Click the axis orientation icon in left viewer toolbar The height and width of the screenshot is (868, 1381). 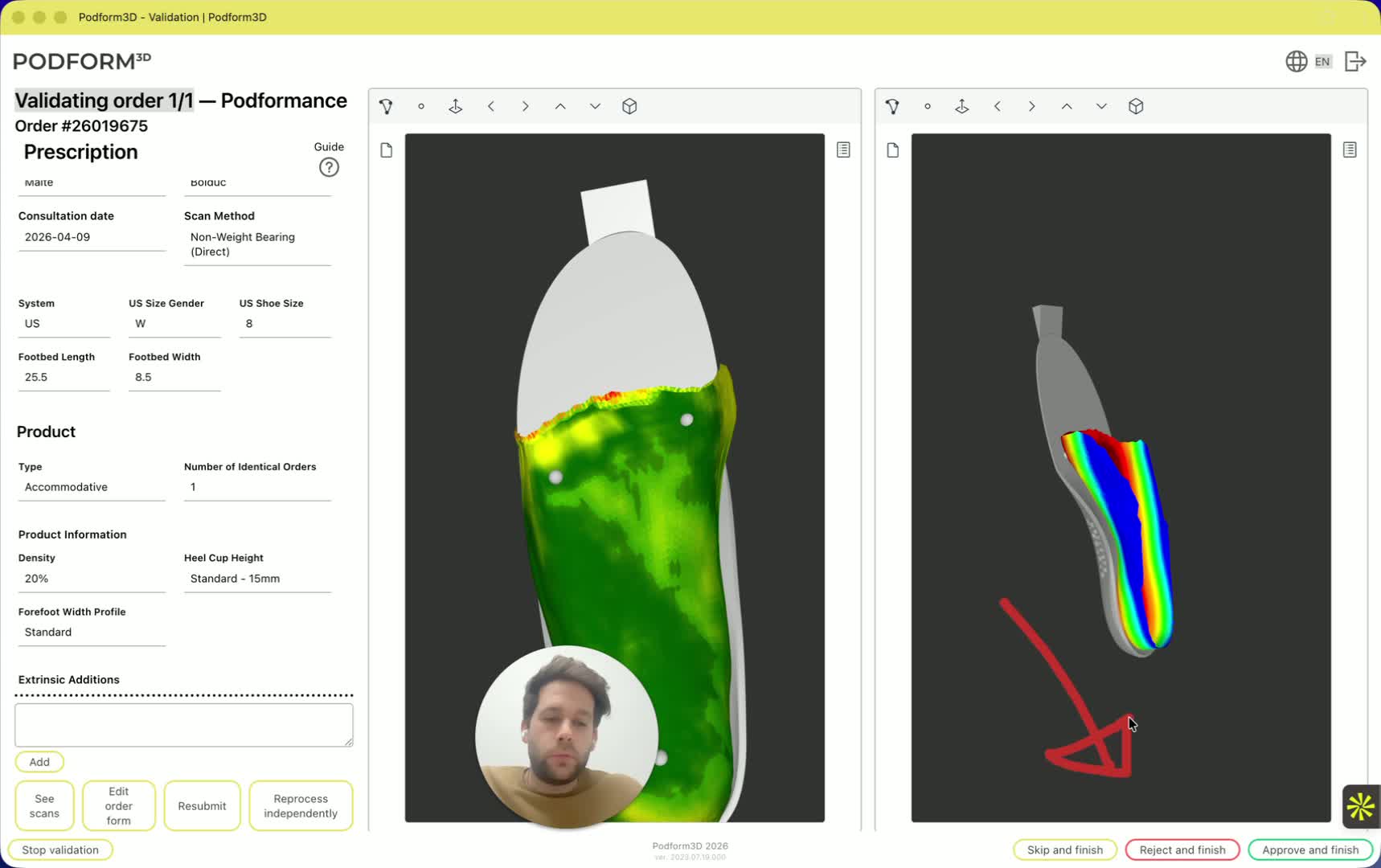(456, 106)
